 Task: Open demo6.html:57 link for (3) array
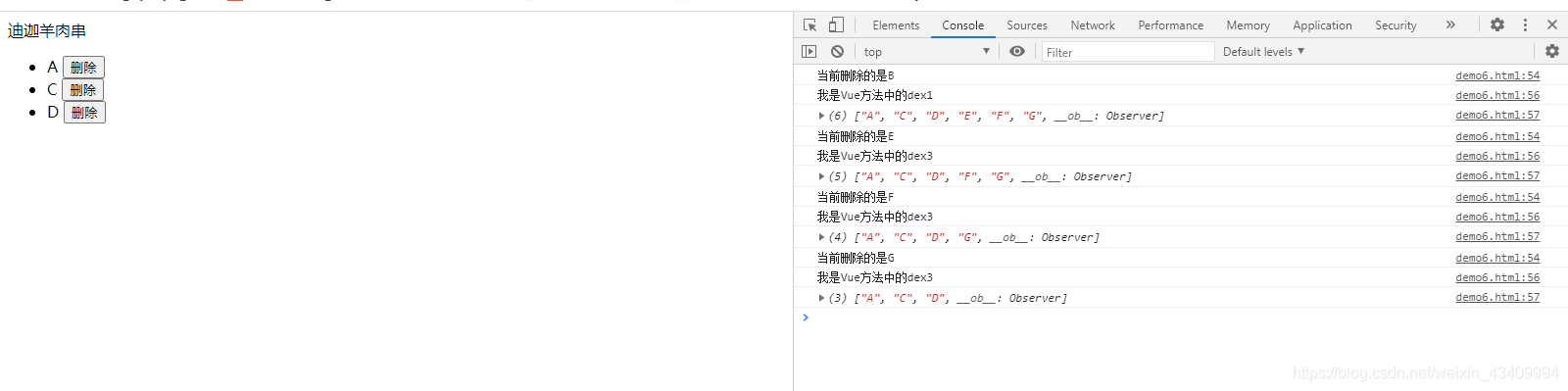1497,297
